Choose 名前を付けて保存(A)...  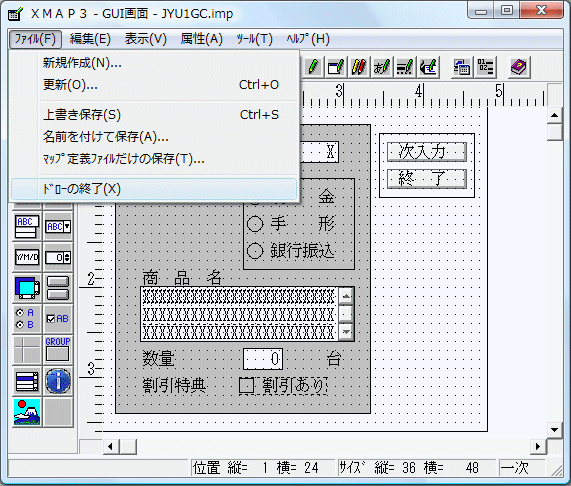click(x=154, y=137)
